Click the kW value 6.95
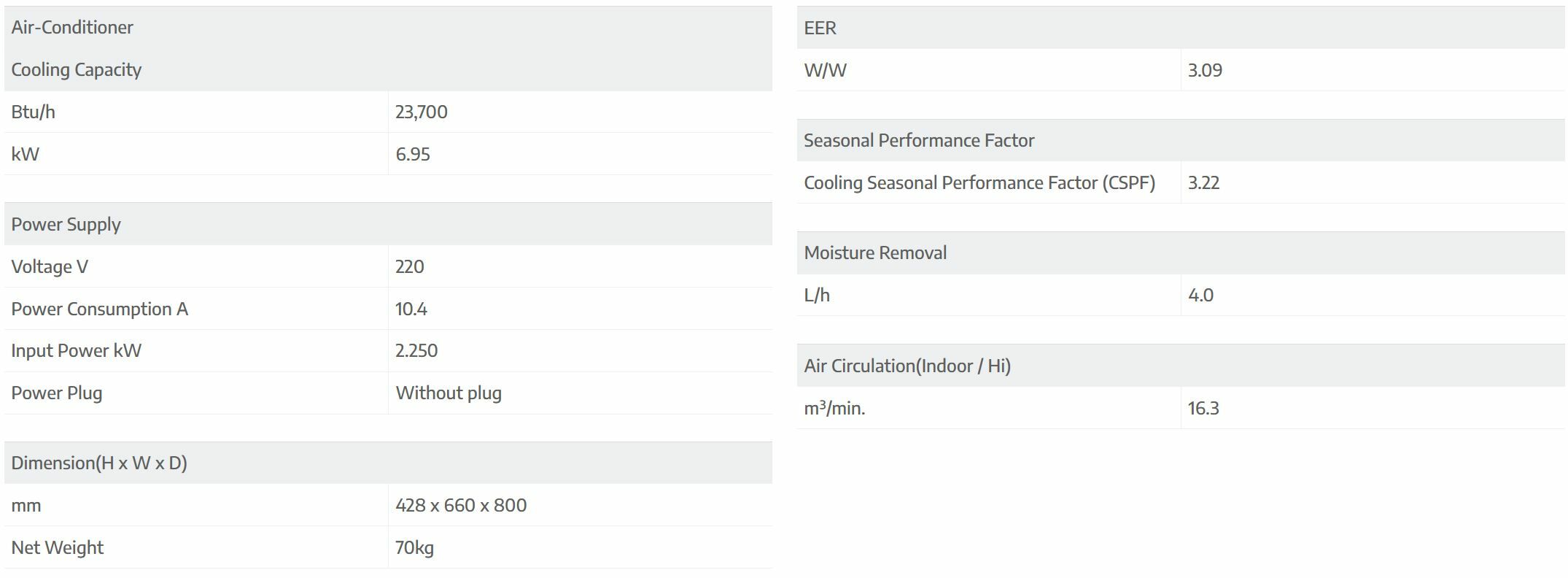Screen dimensions: 1568x578 [x=413, y=155]
